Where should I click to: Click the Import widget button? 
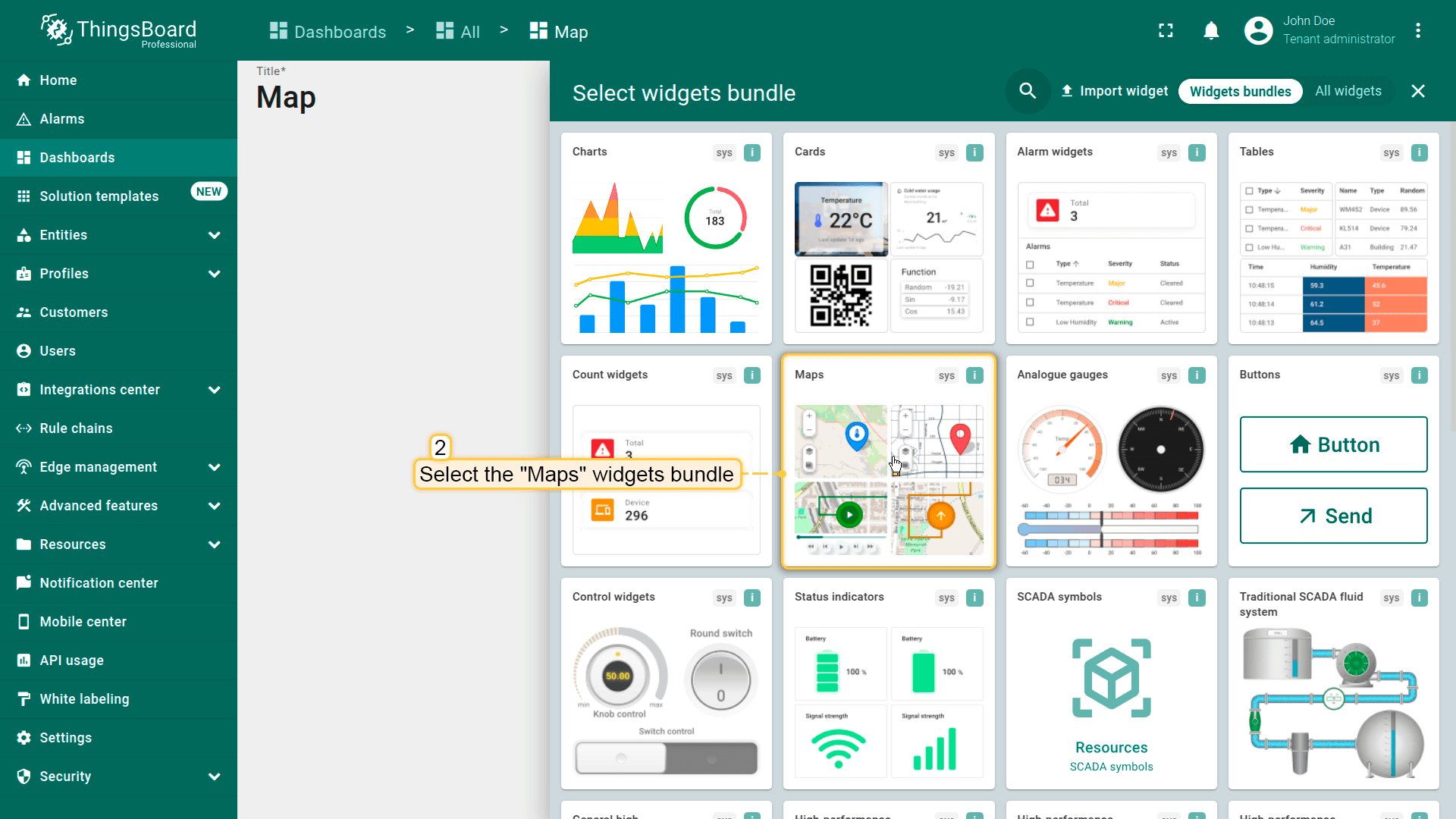[x=1114, y=91]
